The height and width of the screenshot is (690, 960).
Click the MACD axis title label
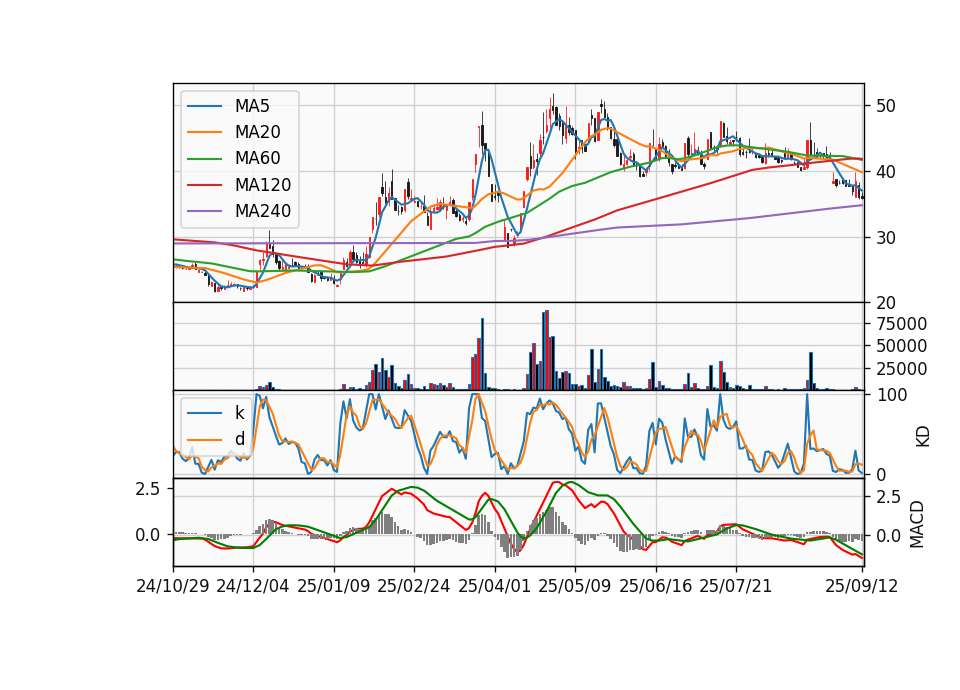(917, 524)
